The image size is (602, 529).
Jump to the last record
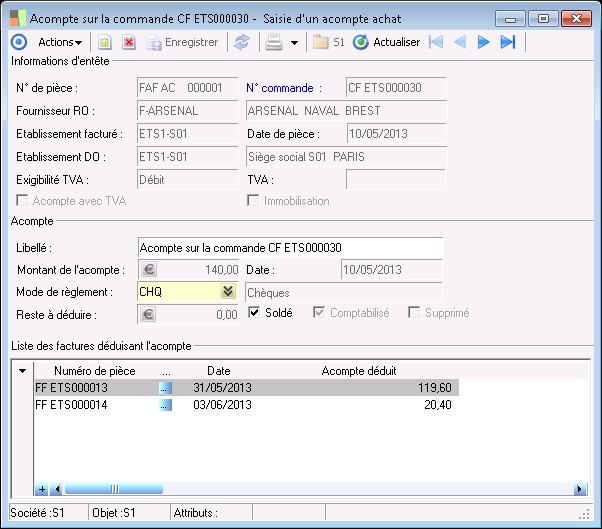point(508,42)
